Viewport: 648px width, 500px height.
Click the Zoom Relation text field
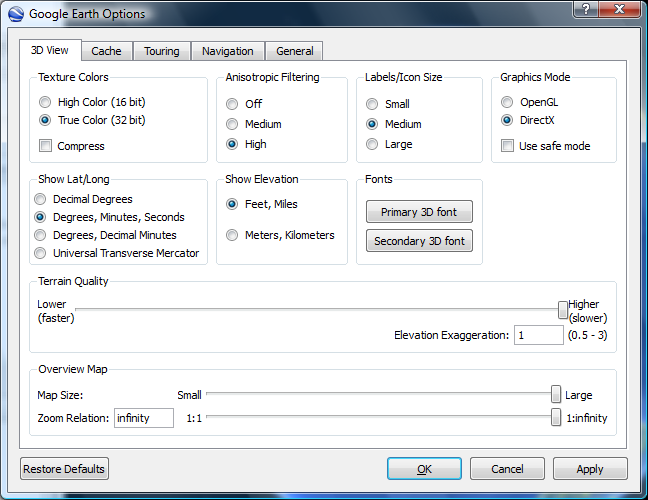(144, 418)
